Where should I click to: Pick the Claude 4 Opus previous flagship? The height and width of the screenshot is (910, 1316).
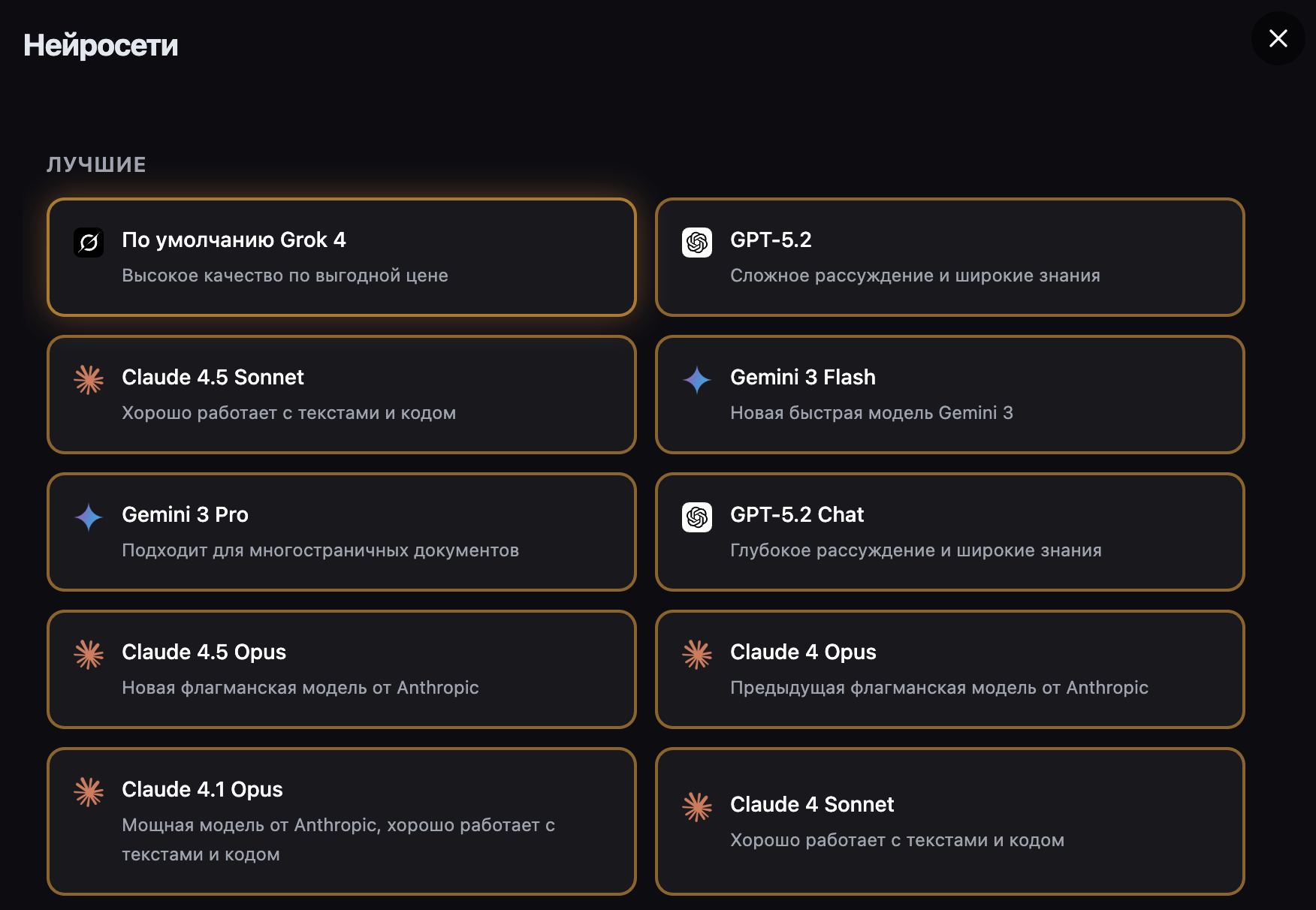[950, 669]
